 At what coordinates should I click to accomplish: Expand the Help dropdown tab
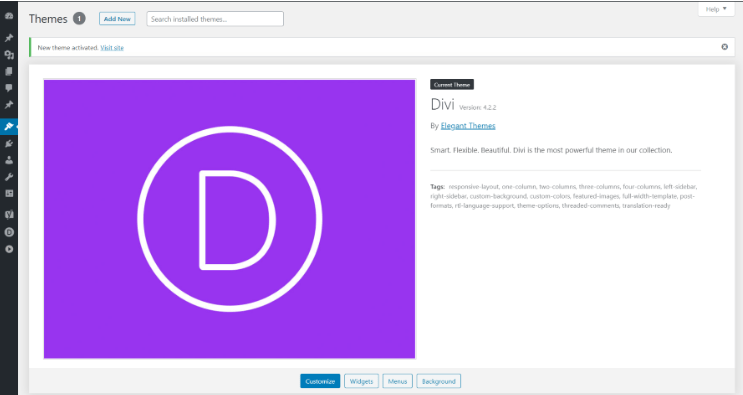(716, 9)
